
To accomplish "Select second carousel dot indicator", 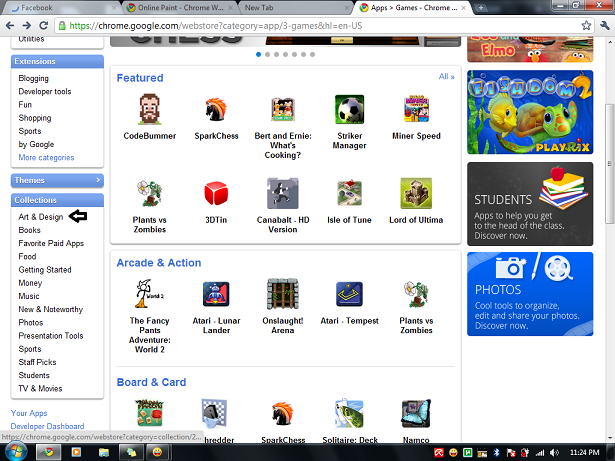I will (267, 55).
